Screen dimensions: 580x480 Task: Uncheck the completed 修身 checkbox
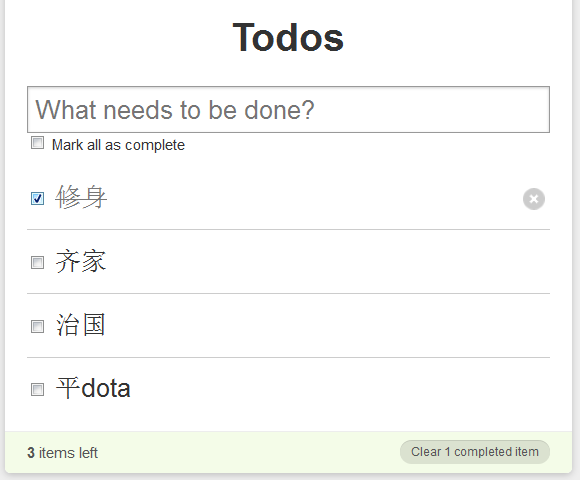click(37, 199)
